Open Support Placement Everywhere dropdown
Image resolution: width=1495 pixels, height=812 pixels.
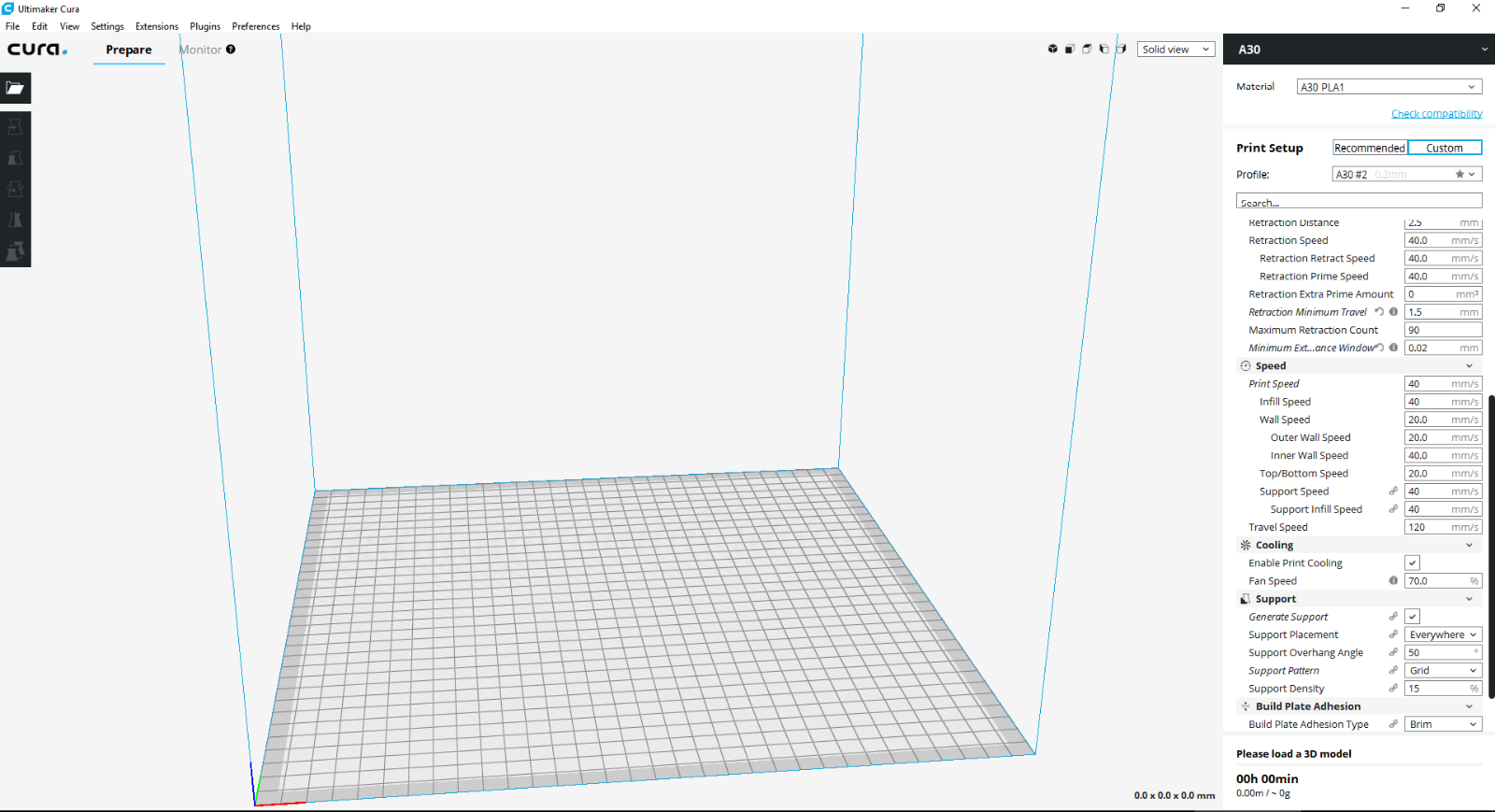point(1444,634)
